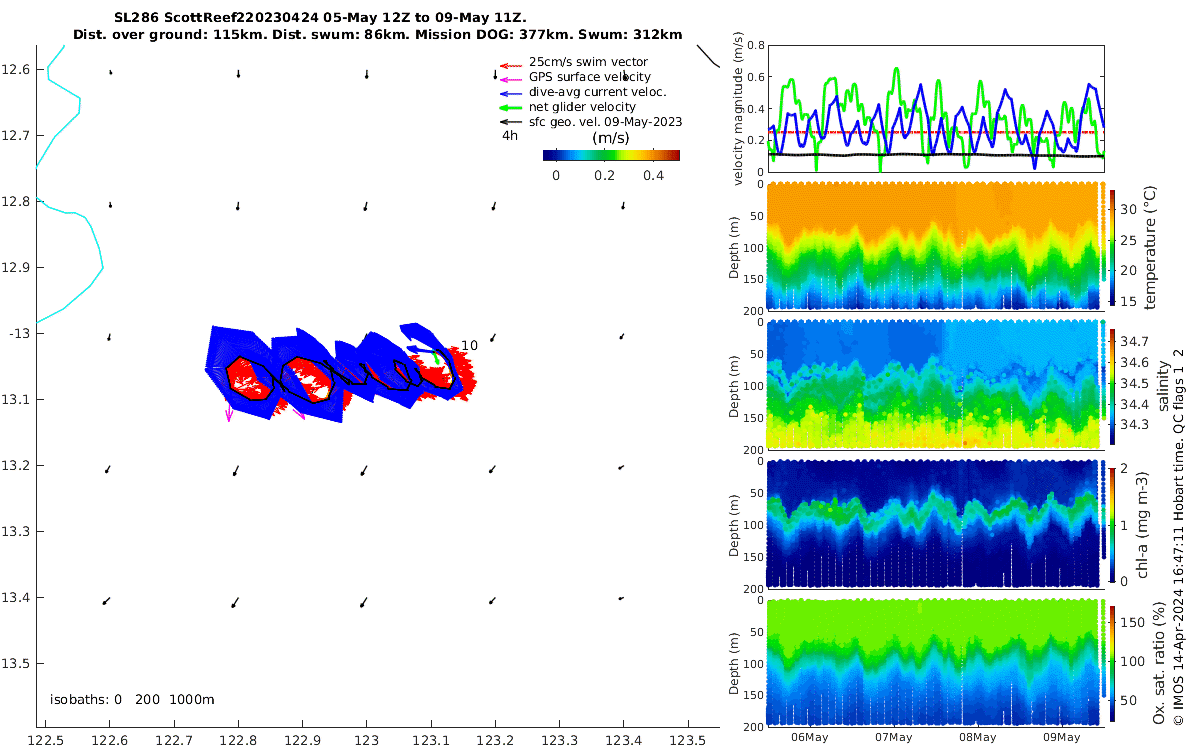
Task: Click the '-13' latitude tick label
Action: (19, 333)
